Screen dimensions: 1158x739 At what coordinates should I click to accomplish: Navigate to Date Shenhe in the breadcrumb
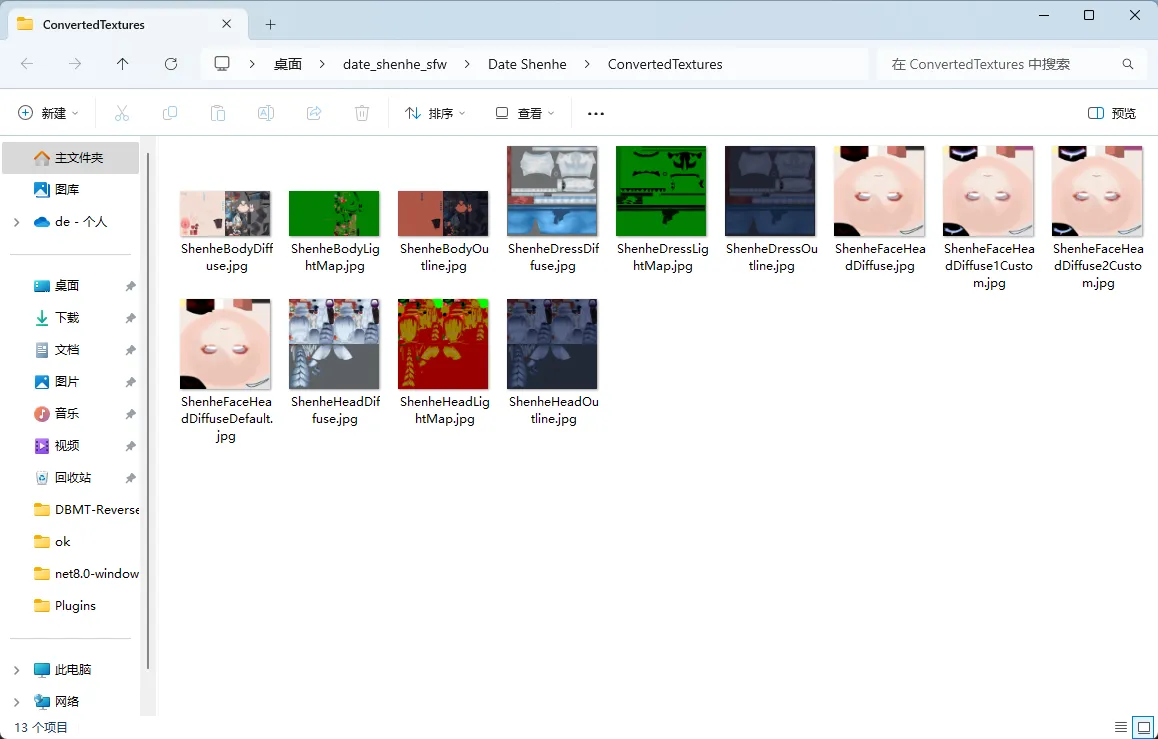point(527,64)
